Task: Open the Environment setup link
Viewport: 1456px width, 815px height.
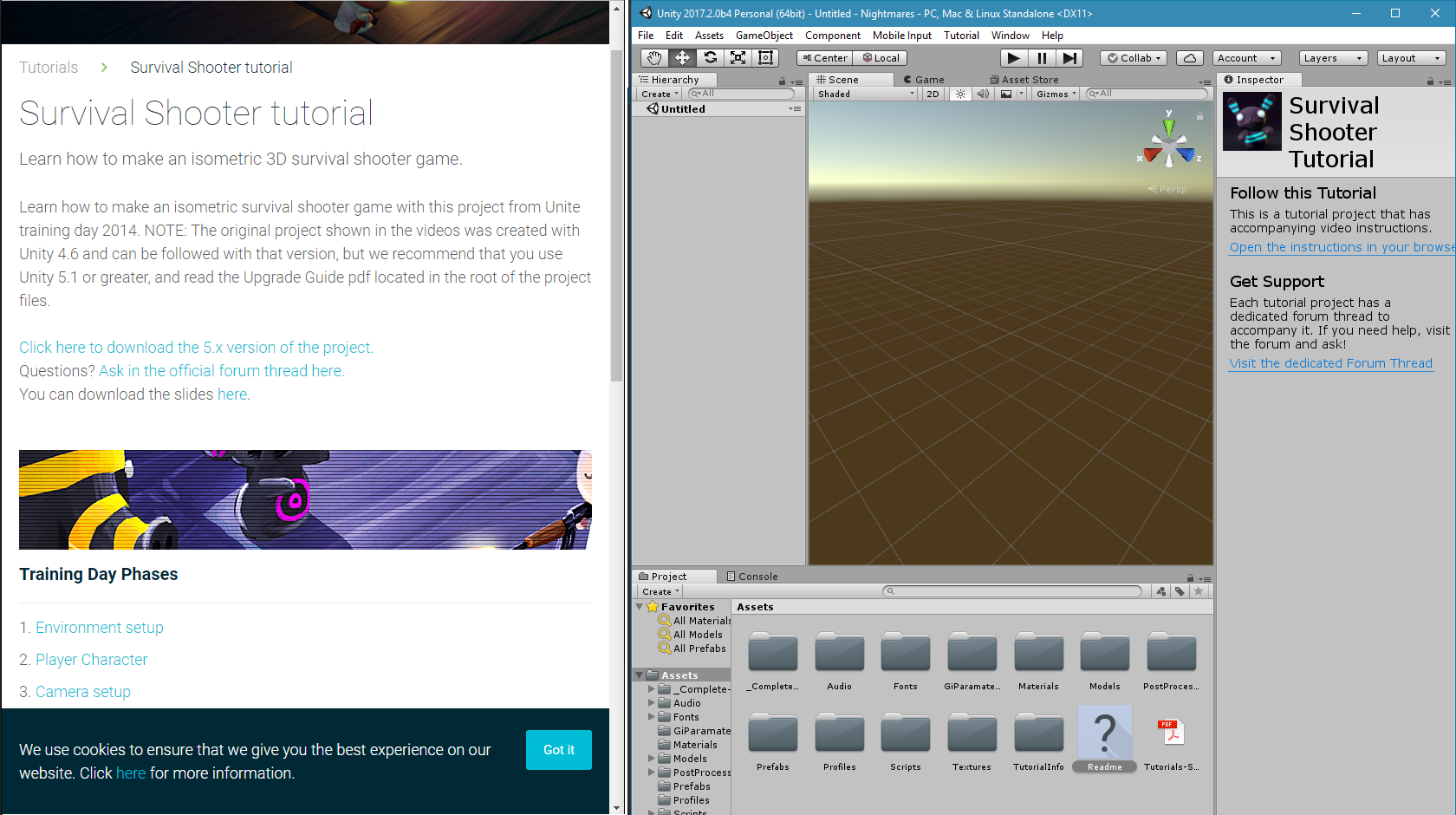Action: pyautogui.click(x=99, y=628)
